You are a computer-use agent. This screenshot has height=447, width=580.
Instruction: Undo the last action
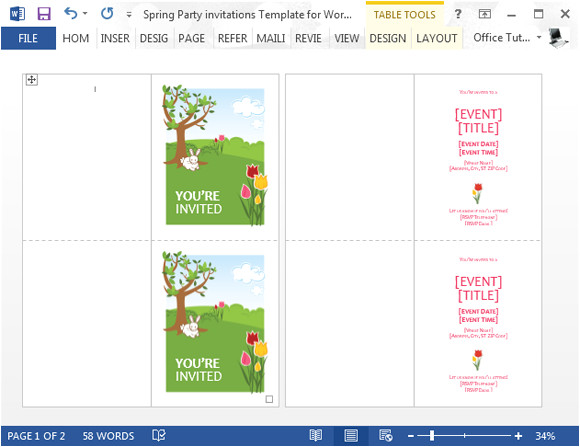[70, 13]
